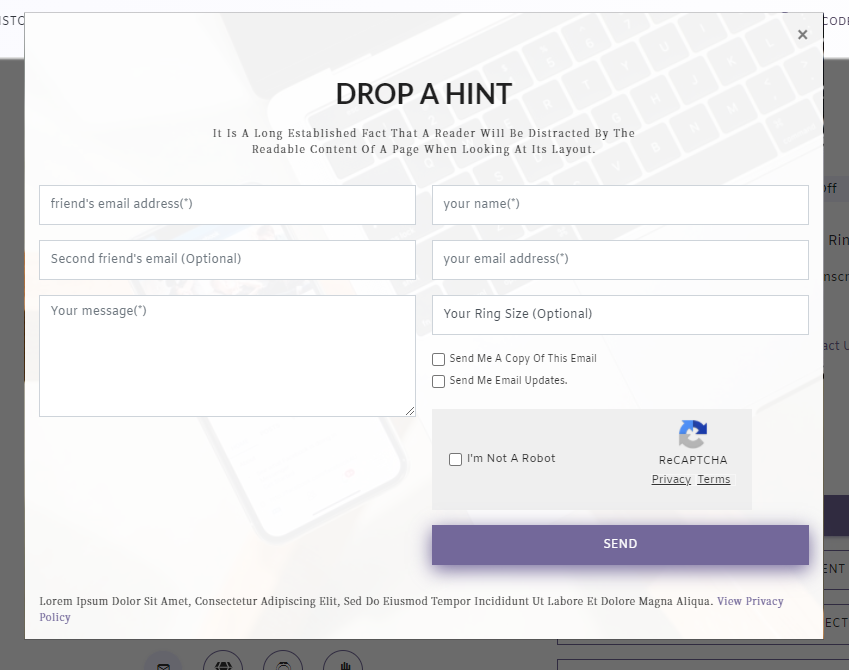Click the envelope email icon below dialog
This screenshot has width=849, height=670.
(163, 665)
